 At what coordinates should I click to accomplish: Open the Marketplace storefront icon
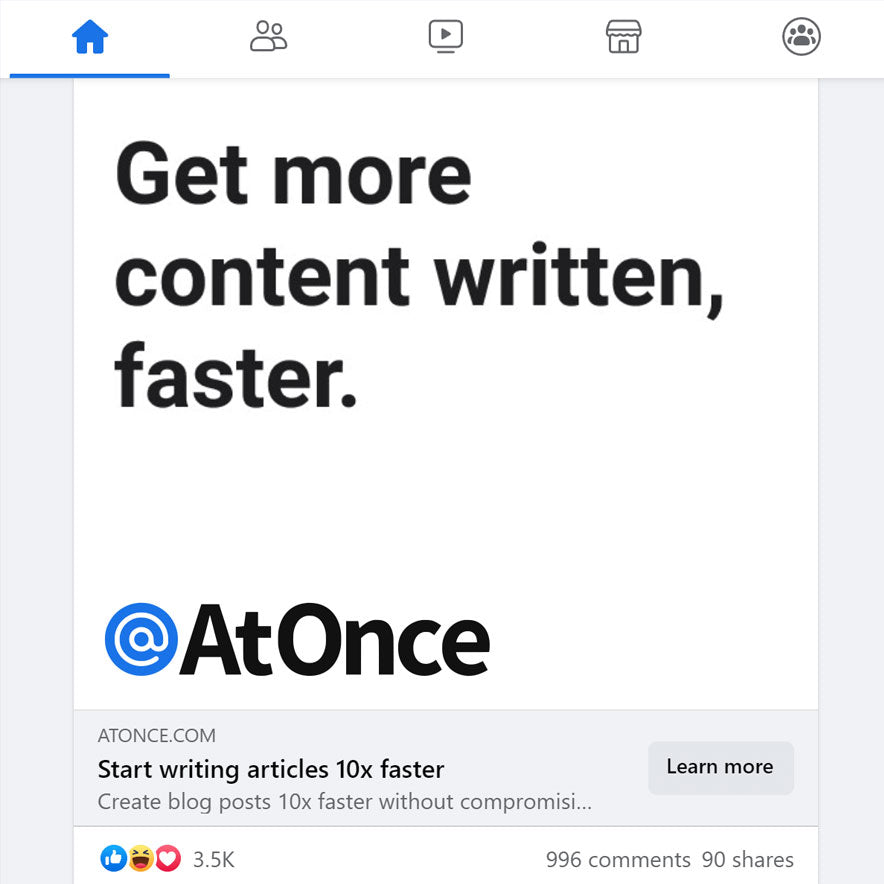[624, 37]
